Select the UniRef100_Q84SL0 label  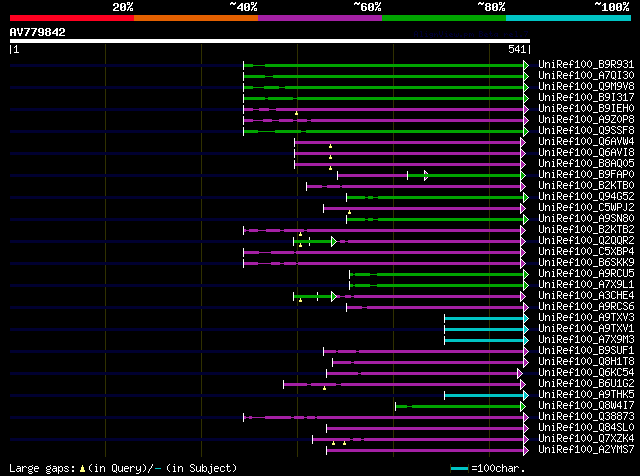(x=586, y=428)
